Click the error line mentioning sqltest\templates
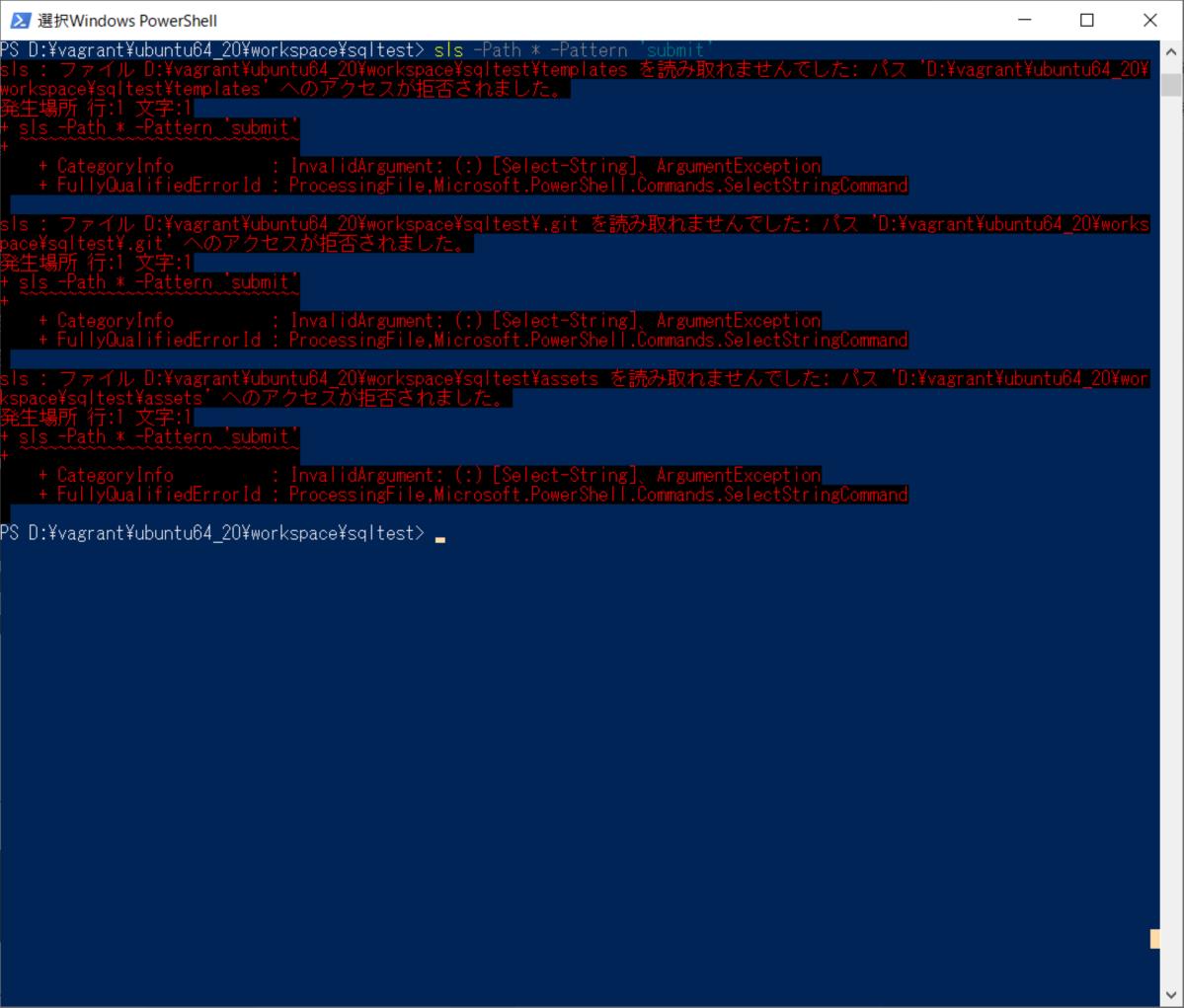This screenshot has width=1184, height=1008. (x=575, y=79)
